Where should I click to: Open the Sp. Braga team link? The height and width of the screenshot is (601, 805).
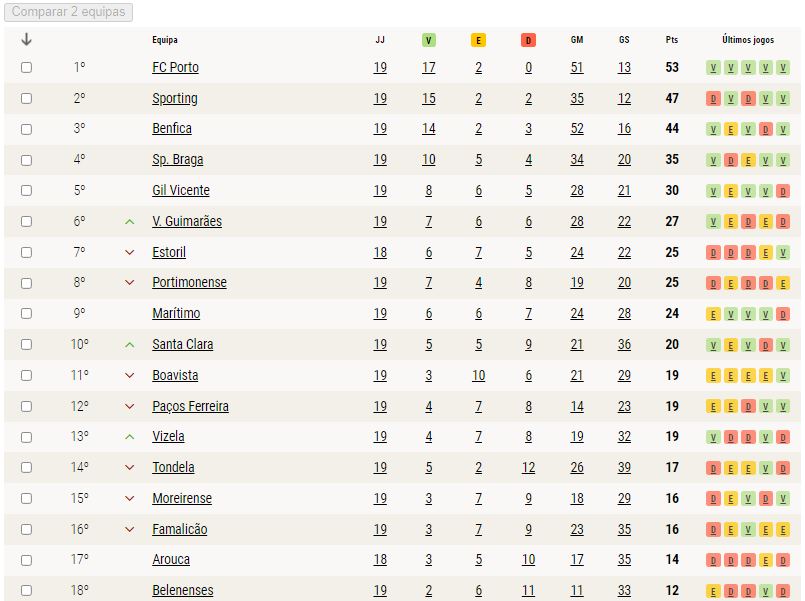click(178, 160)
